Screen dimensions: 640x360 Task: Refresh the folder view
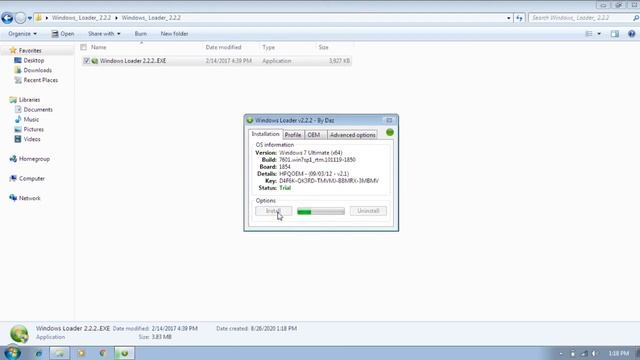tap(519, 18)
